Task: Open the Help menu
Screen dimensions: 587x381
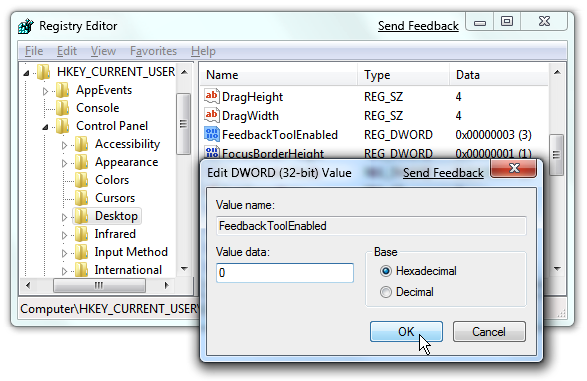Action: coord(203,51)
